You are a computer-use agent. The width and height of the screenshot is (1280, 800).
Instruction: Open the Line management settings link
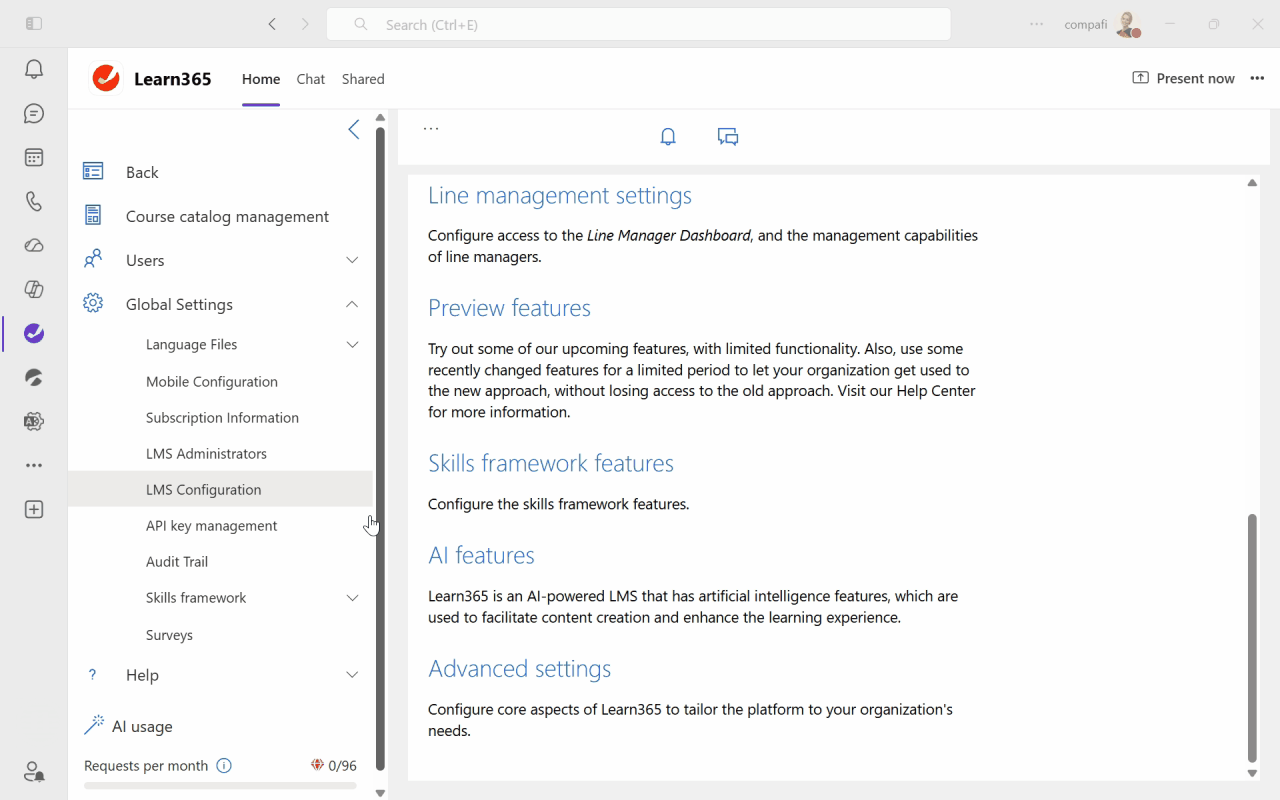[x=559, y=196]
